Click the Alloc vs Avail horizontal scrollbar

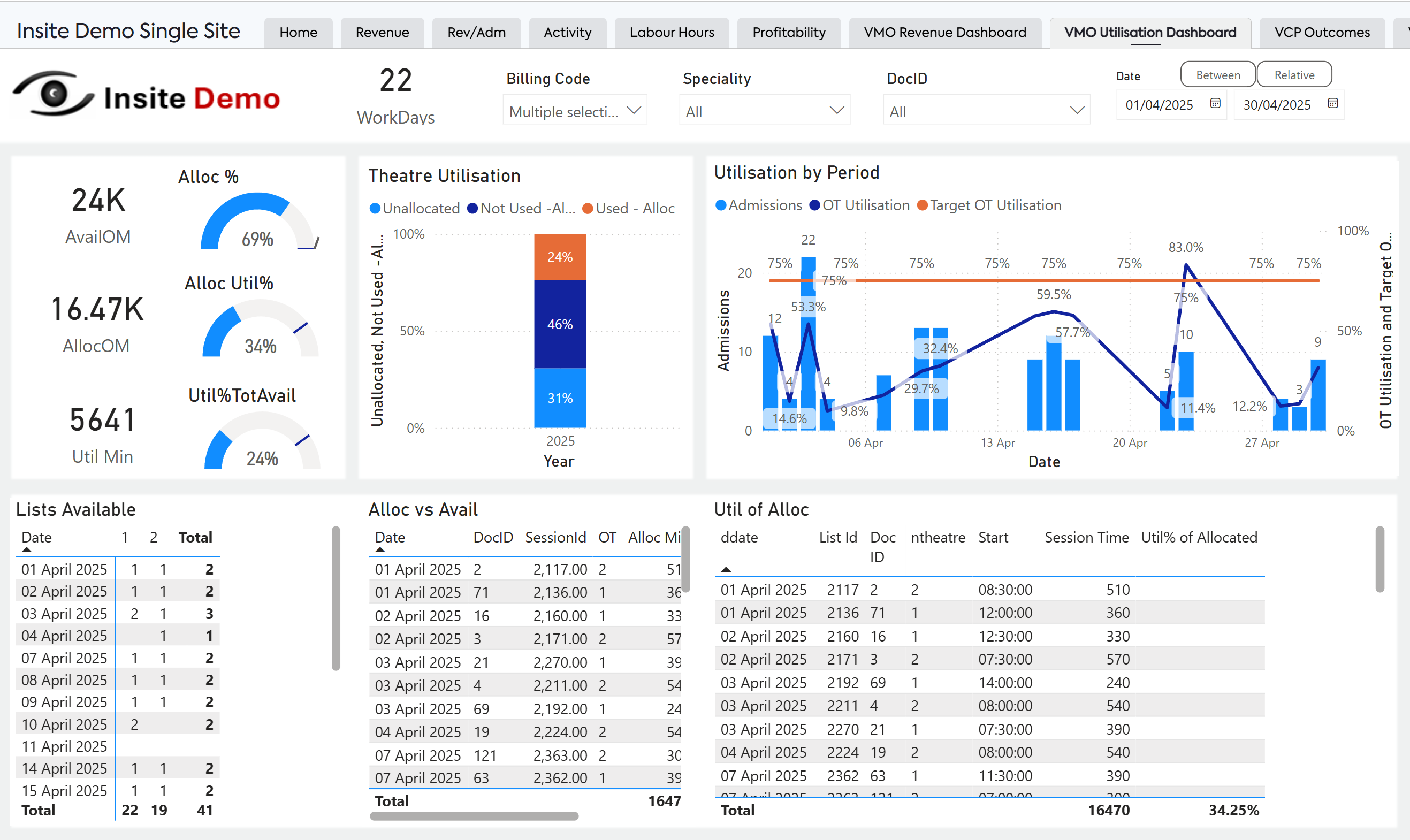[x=474, y=816]
